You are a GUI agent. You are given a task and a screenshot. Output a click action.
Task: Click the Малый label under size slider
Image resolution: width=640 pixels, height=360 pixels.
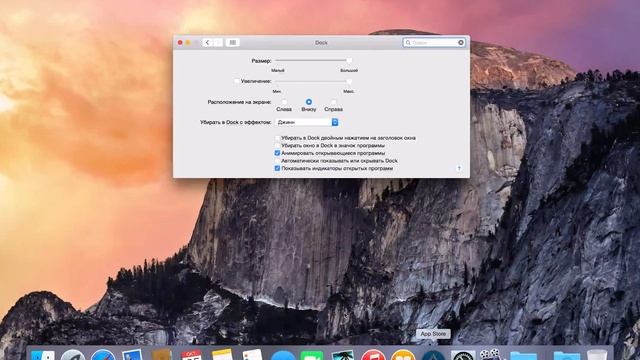278,71
